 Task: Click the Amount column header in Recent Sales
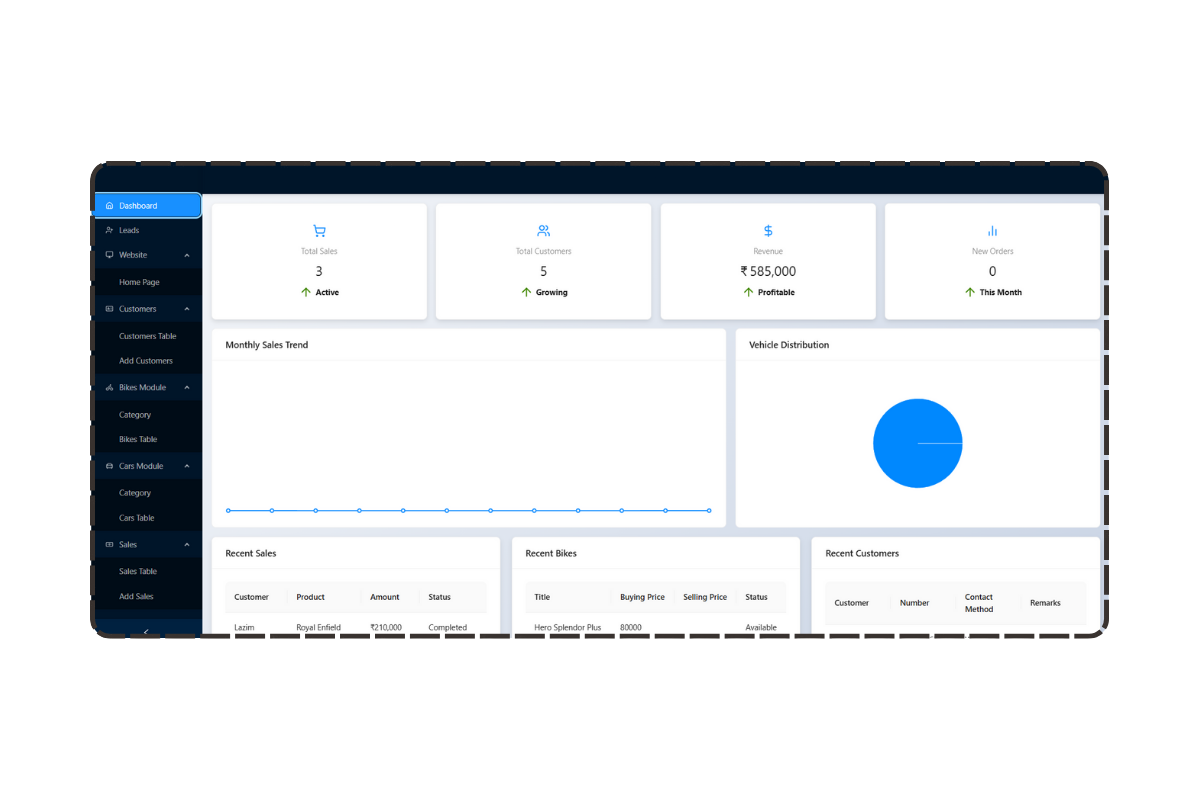tap(384, 597)
